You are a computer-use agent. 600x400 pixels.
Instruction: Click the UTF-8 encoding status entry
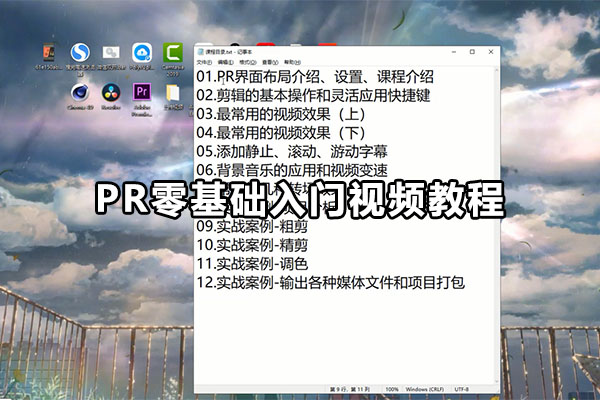(461, 389)
